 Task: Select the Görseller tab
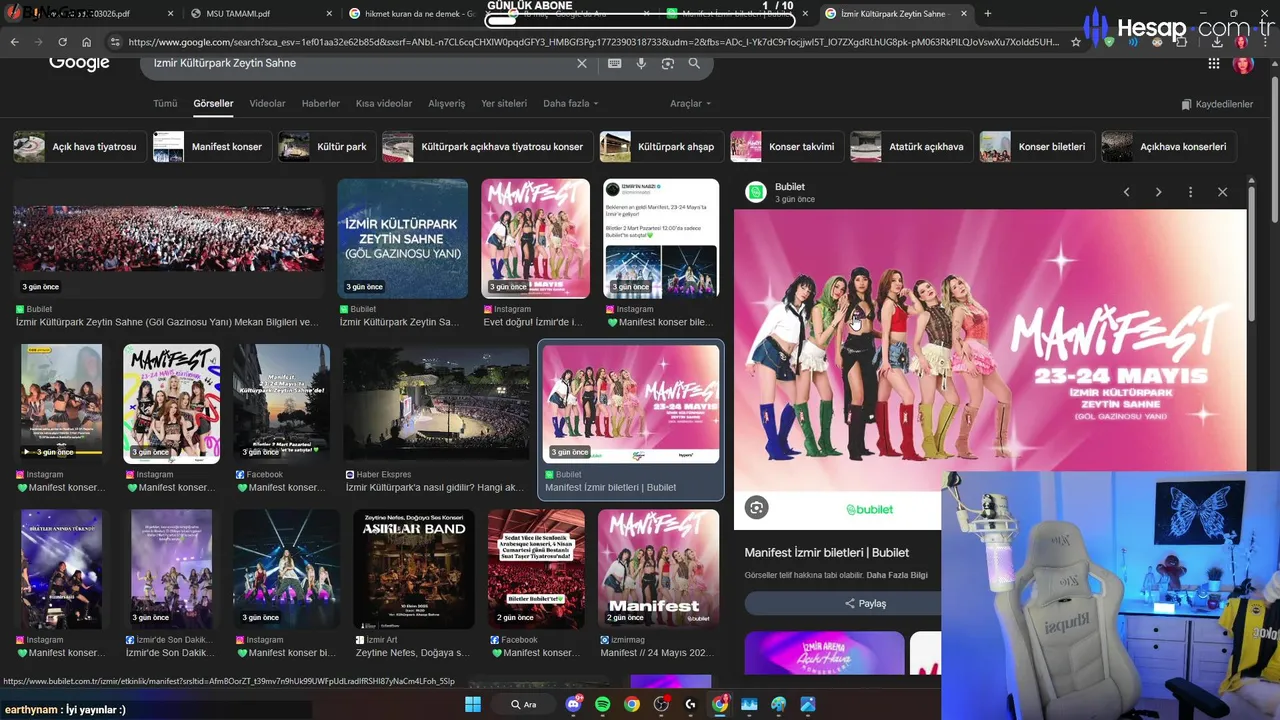click(x=213, y=103)
